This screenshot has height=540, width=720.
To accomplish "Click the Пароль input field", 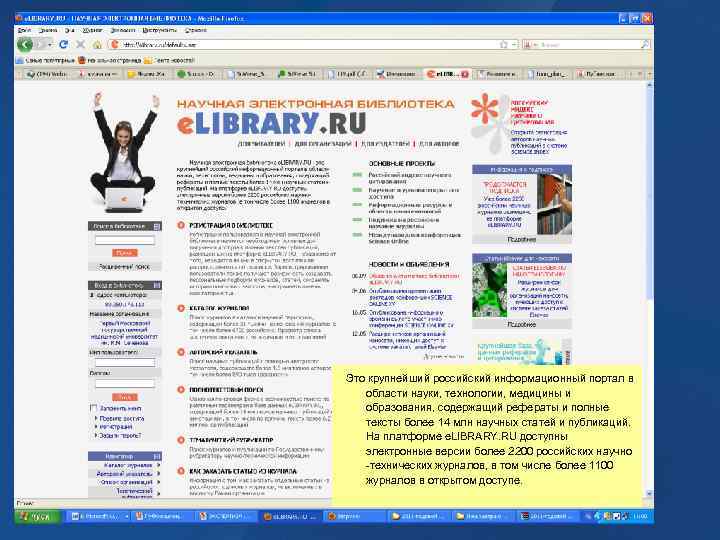I will [124, 383].
